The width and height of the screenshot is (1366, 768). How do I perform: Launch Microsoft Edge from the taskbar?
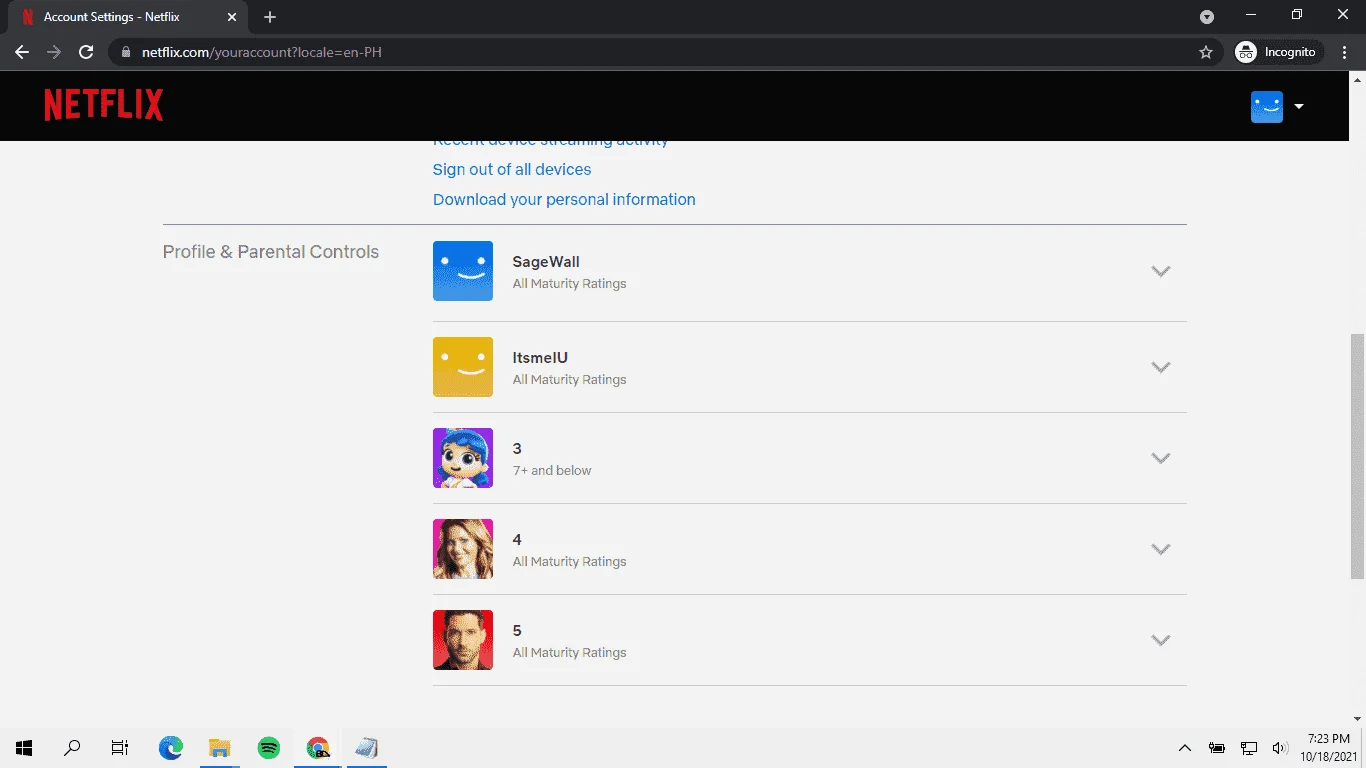click(x=171, y=747)
